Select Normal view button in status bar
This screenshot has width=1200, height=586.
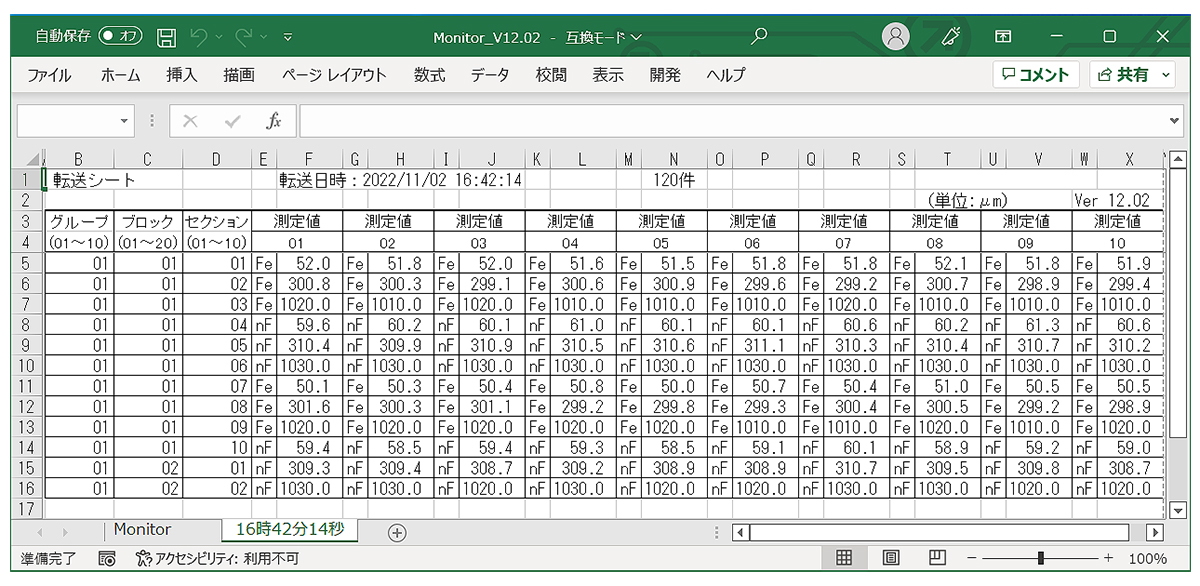[x=844, y=558]
